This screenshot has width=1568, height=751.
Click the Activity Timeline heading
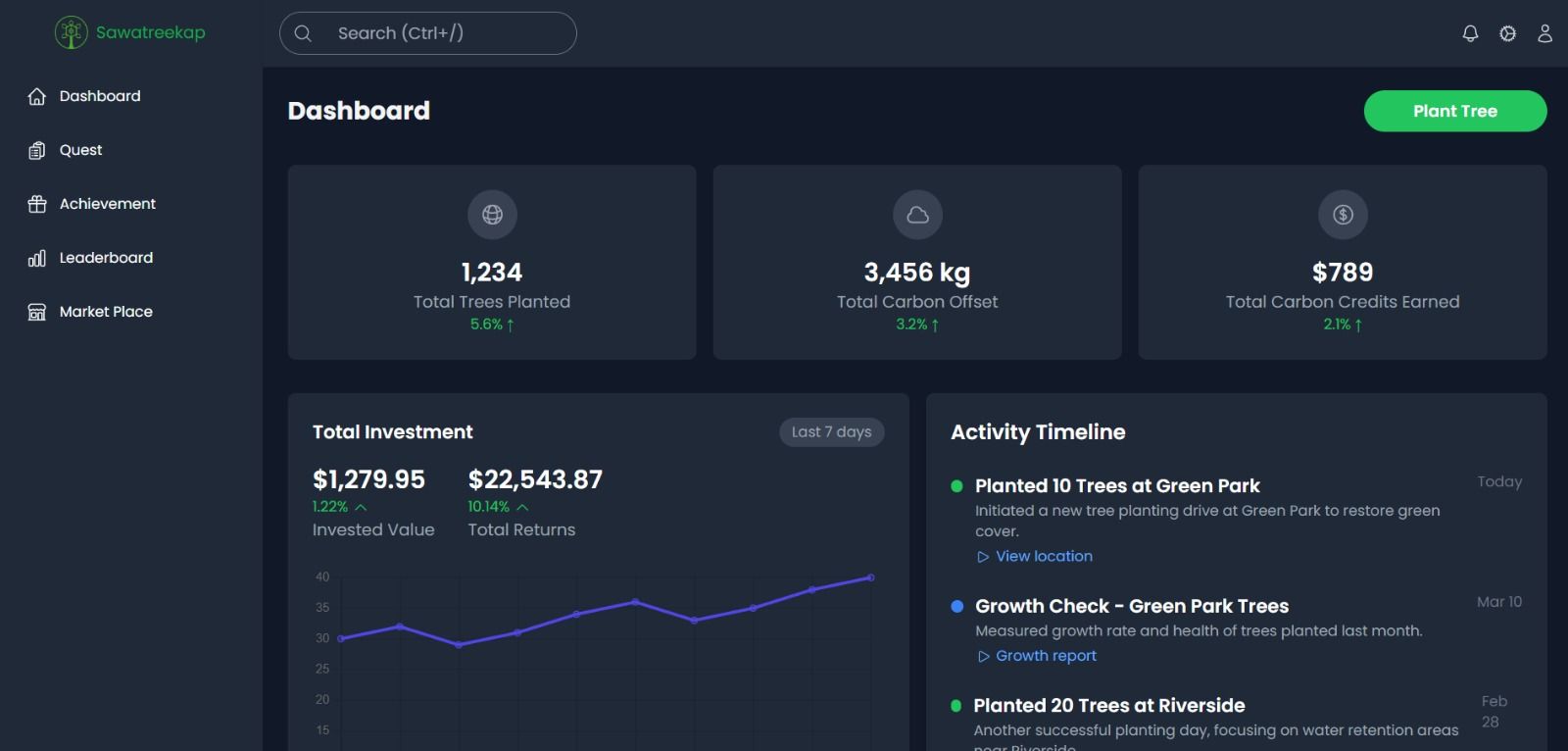click(x=1038, y=432)
